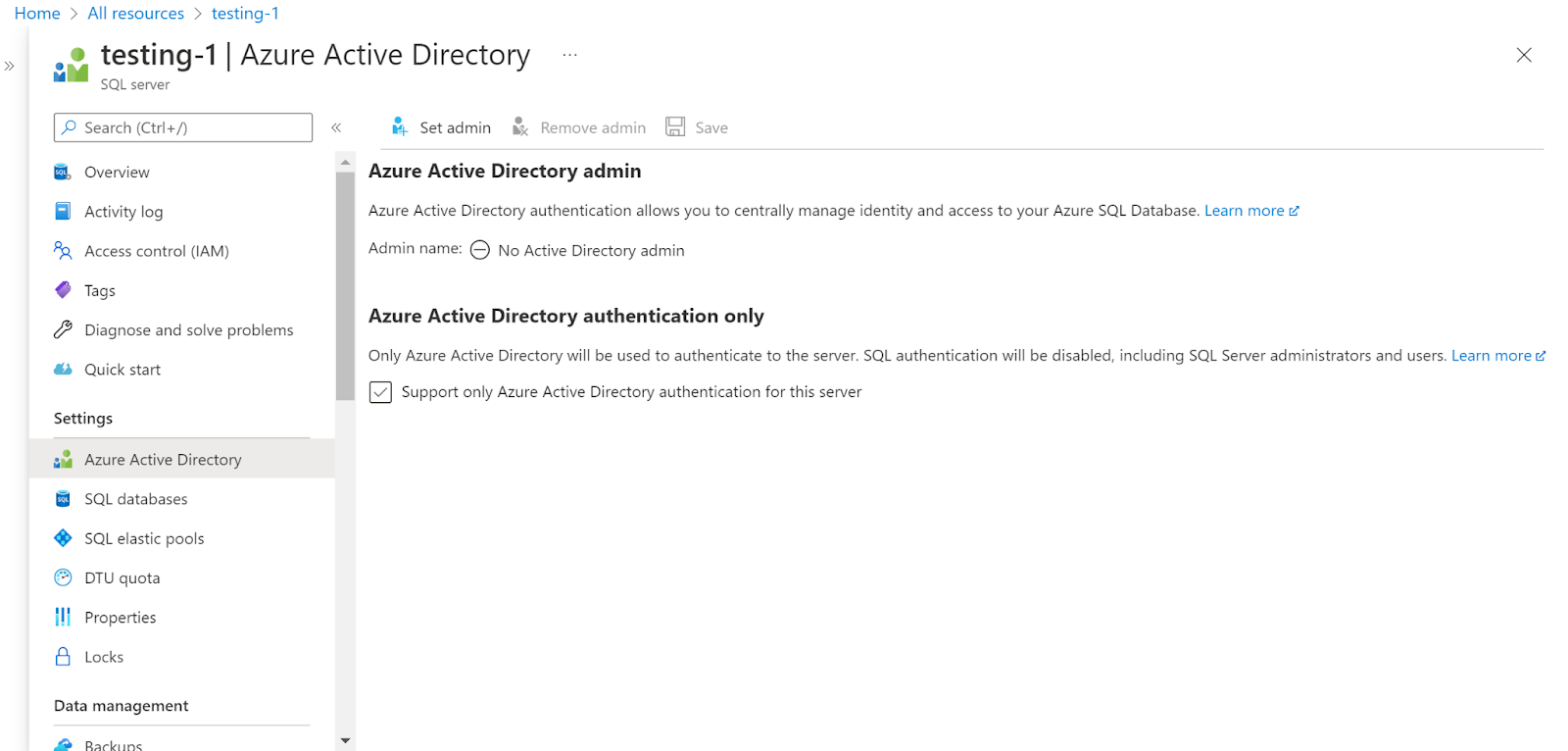Open the ellipsis more options menu
The height and width of the screenshot is (751, 1568).
click(569, 55)
